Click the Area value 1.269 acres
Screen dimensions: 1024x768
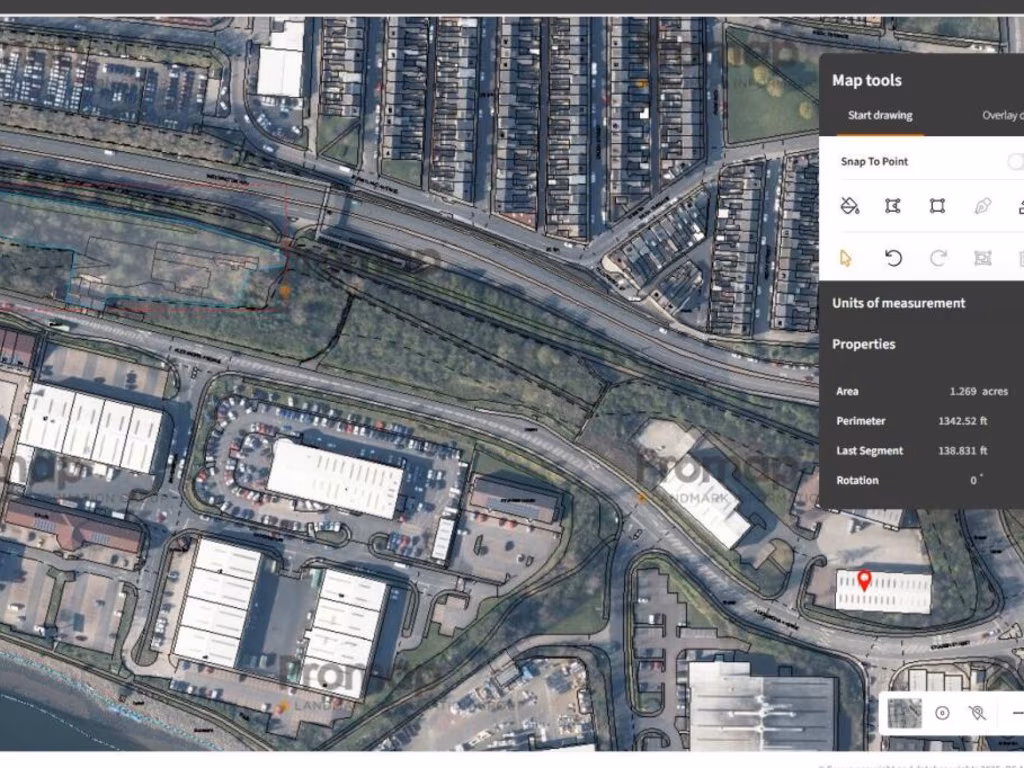pos(978,391)
